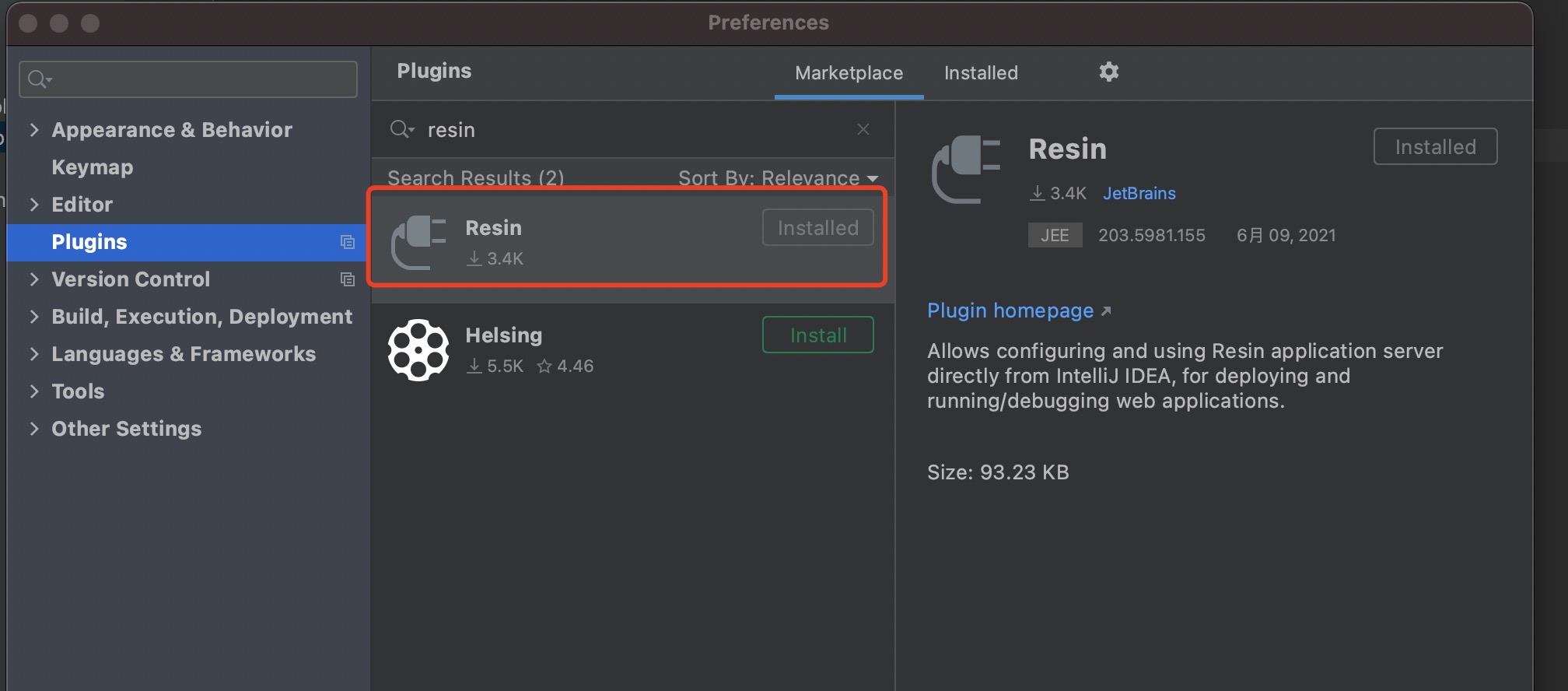Click Installed button in Resin list row
Viewport: 1568px width, 691px height.
[817, 227]
